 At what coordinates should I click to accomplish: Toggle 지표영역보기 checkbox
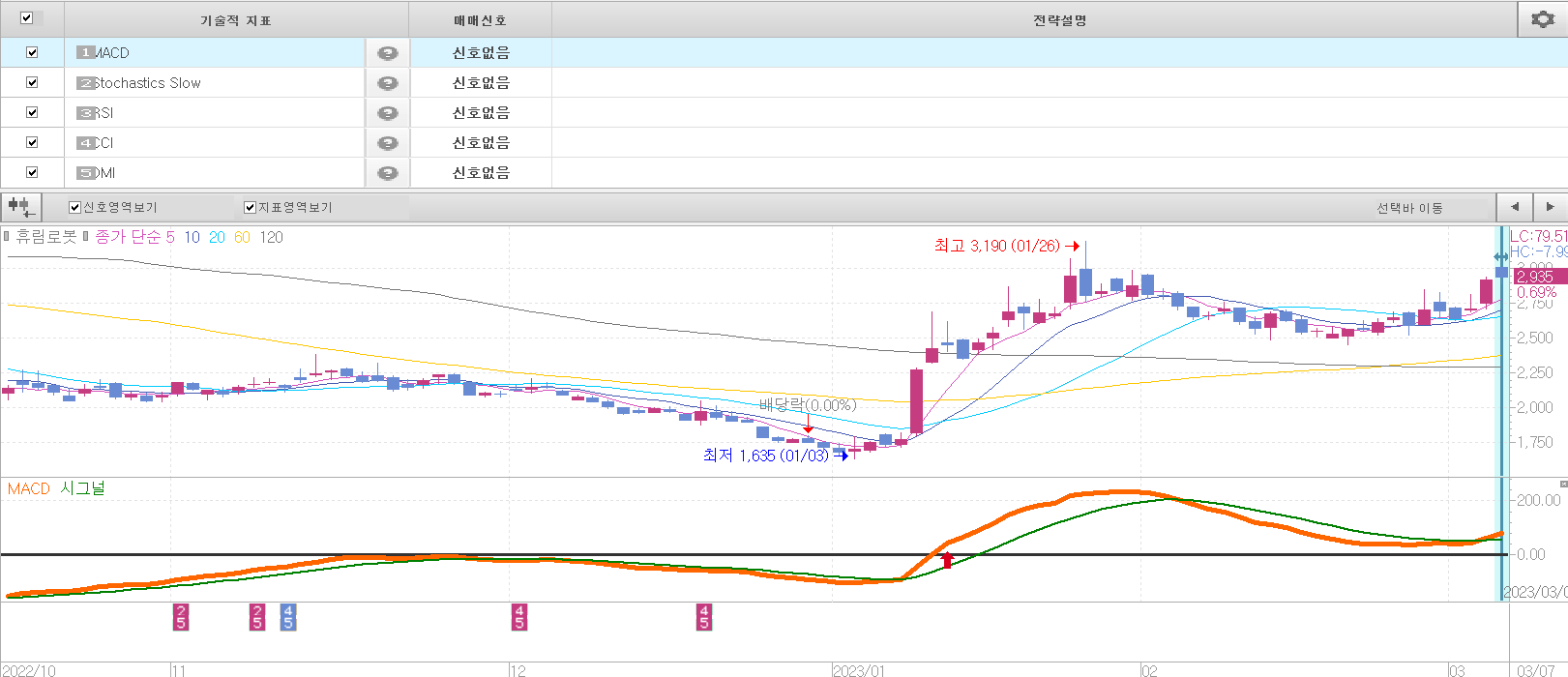250,207
